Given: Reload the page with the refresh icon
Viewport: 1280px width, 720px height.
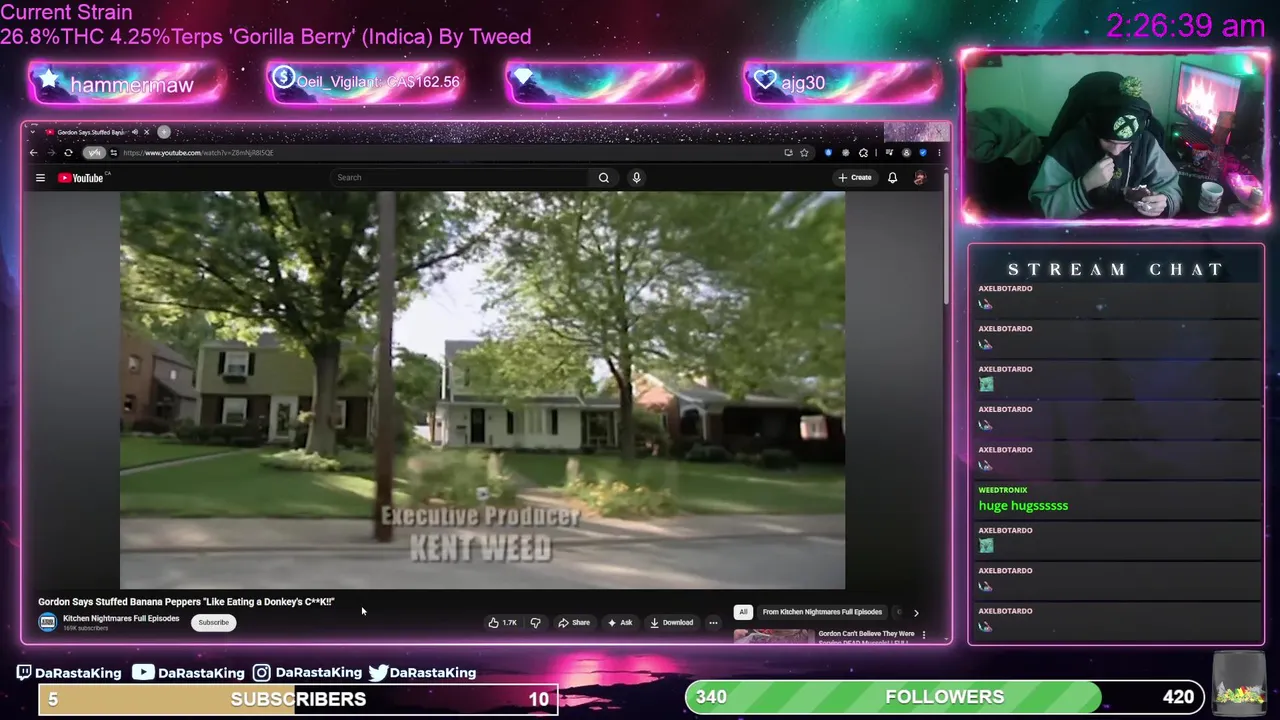Looking at the screenshot, I should coord(68,153).
